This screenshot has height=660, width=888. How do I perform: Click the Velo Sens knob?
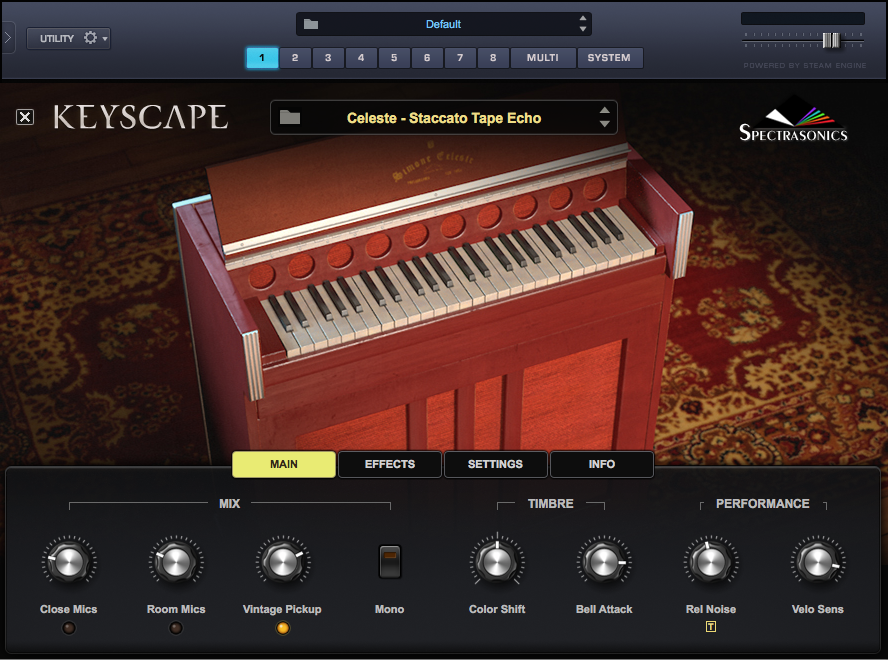(818, 562)
